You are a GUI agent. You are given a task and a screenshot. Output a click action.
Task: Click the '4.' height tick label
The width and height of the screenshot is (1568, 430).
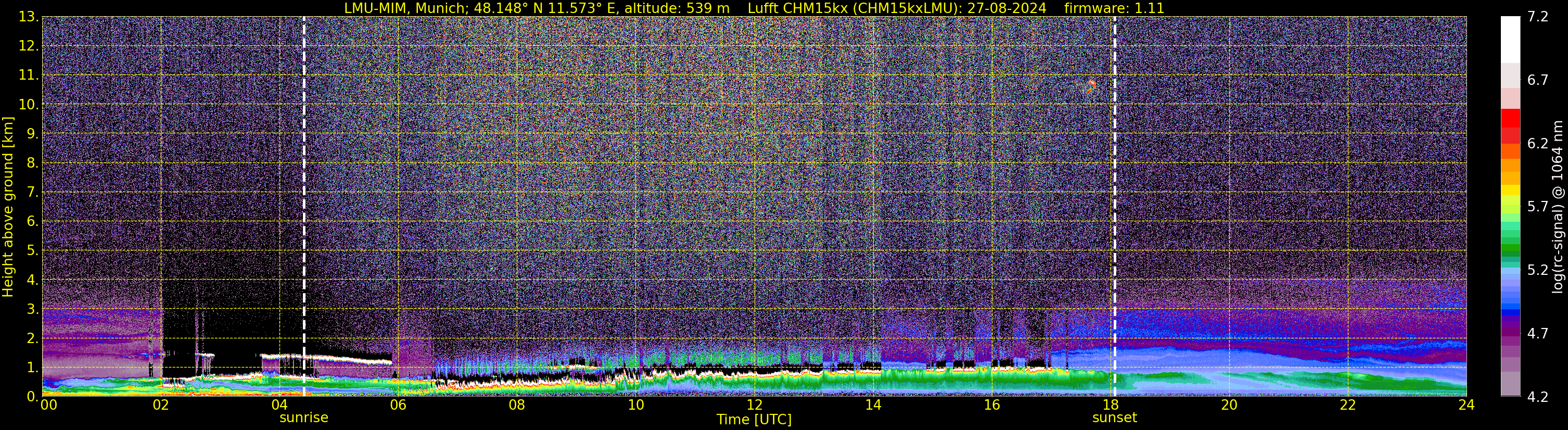pyautogui.click(x=33, y=280)
